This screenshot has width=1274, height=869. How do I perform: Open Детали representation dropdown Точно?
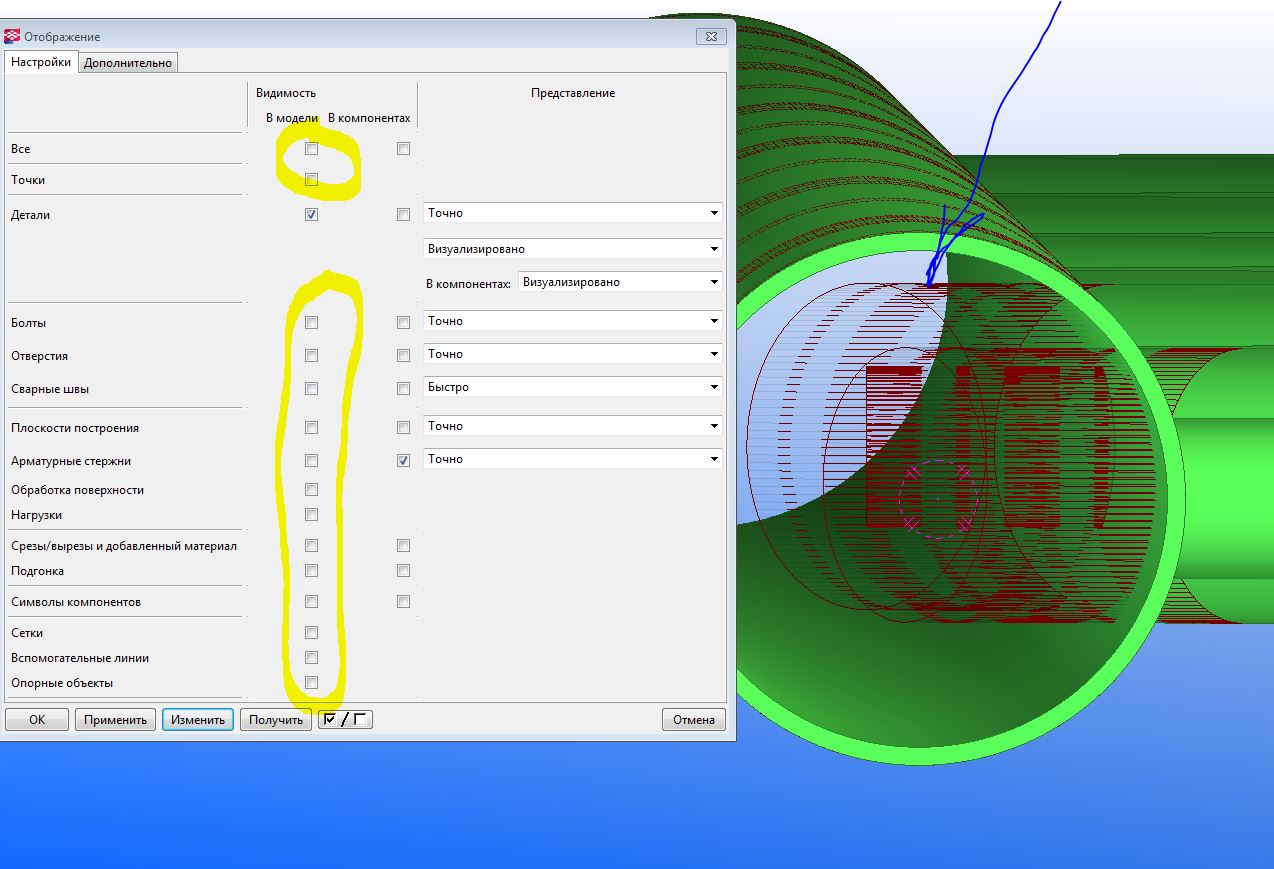(572, 213)
